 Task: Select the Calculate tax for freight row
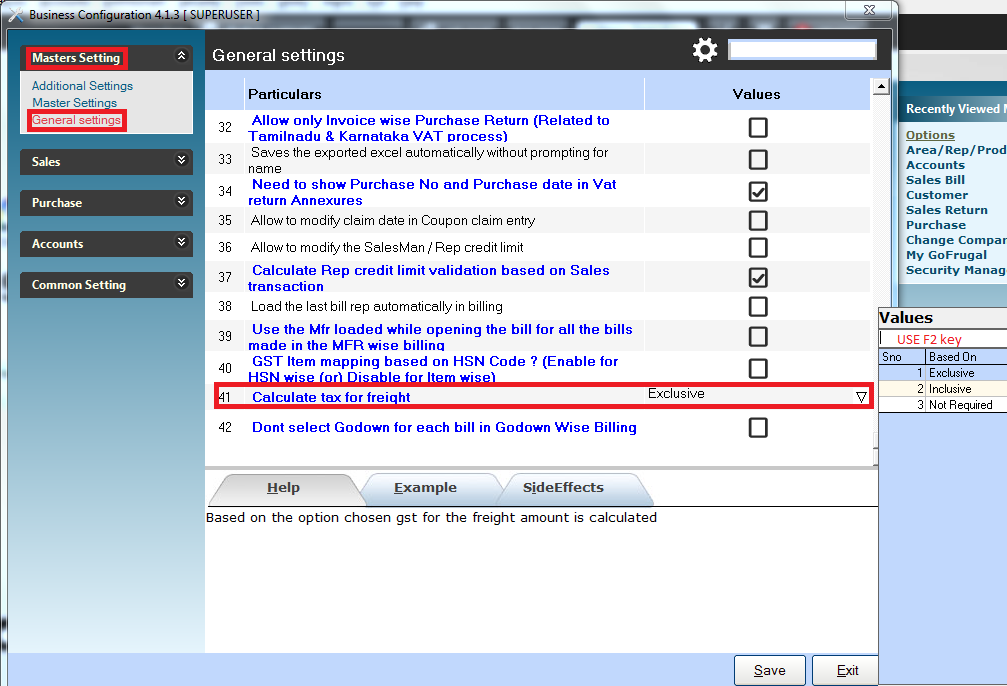(x=543, y=396)
